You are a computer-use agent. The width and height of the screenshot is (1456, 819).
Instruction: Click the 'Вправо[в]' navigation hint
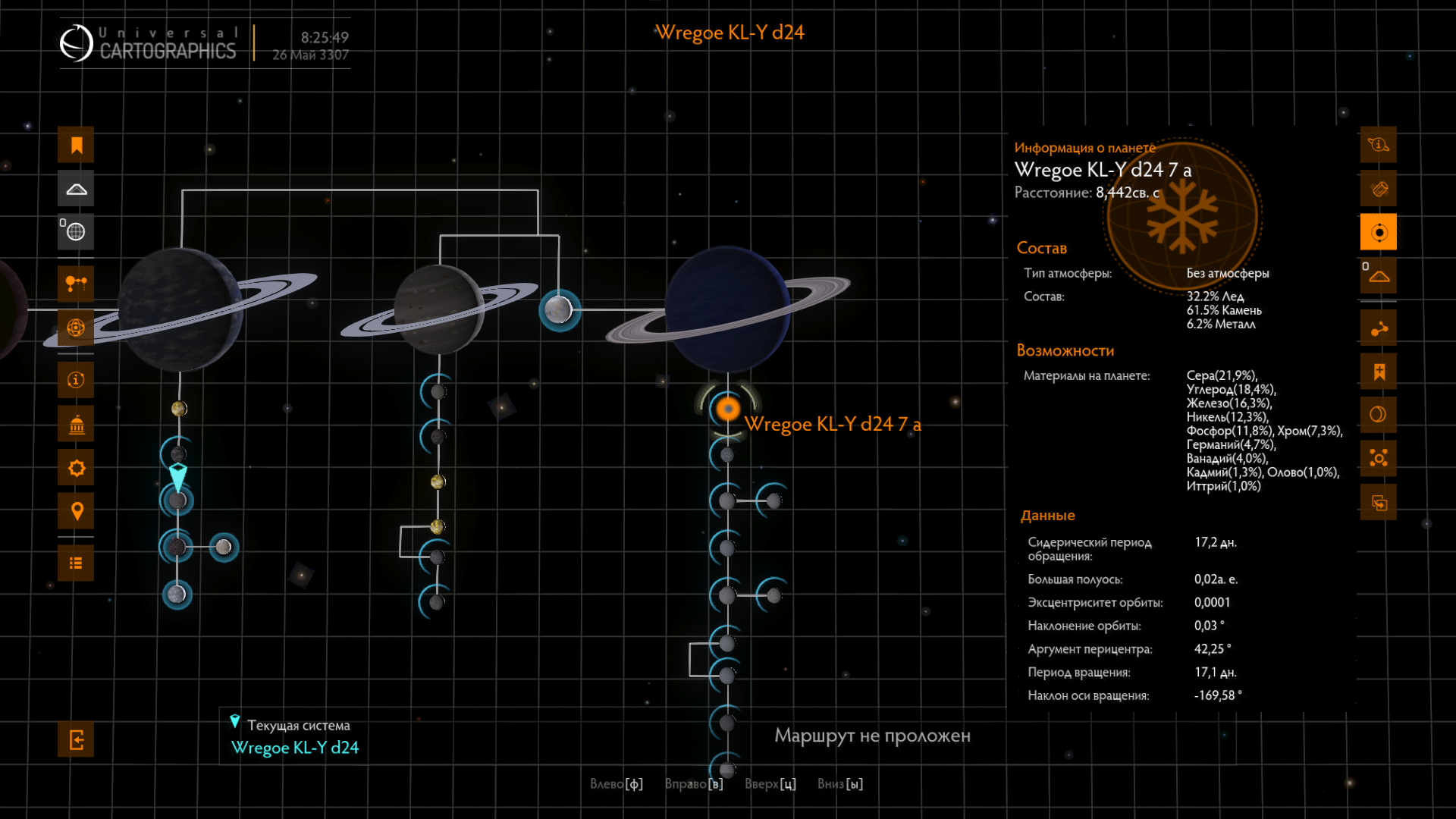point(694,784)
